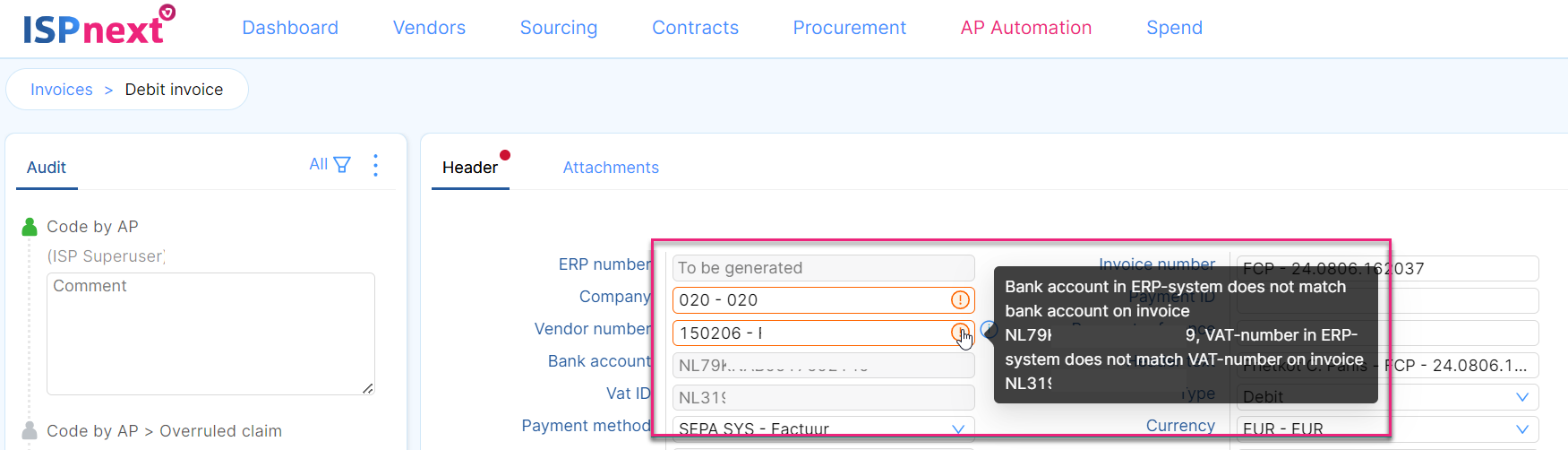Select the Header tab
The width and height of the screenshot is (1568, 450).
pos(470,168)
